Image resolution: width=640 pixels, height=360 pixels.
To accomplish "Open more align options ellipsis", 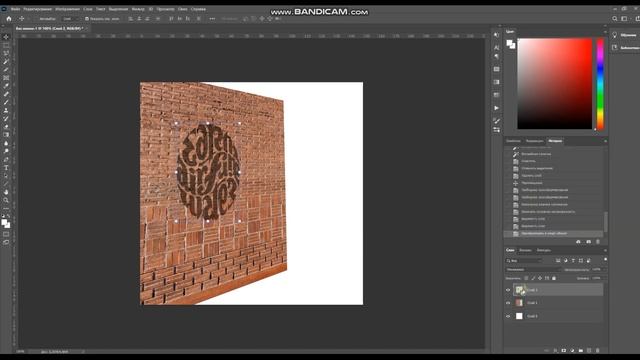I will pyautogui.click(x=212, y=19).
